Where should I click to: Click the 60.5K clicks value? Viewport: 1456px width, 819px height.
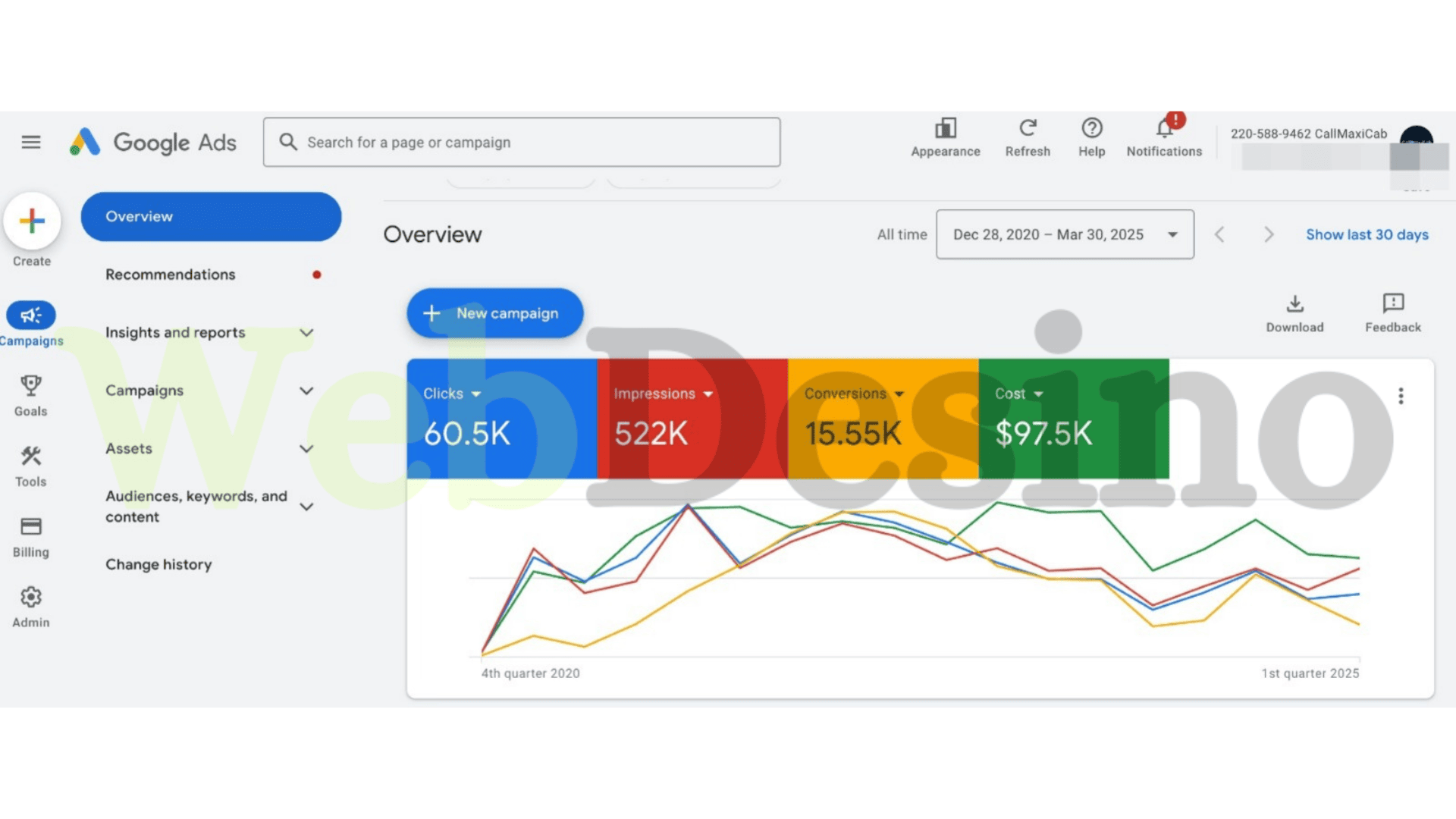click(x=467, y=434)
